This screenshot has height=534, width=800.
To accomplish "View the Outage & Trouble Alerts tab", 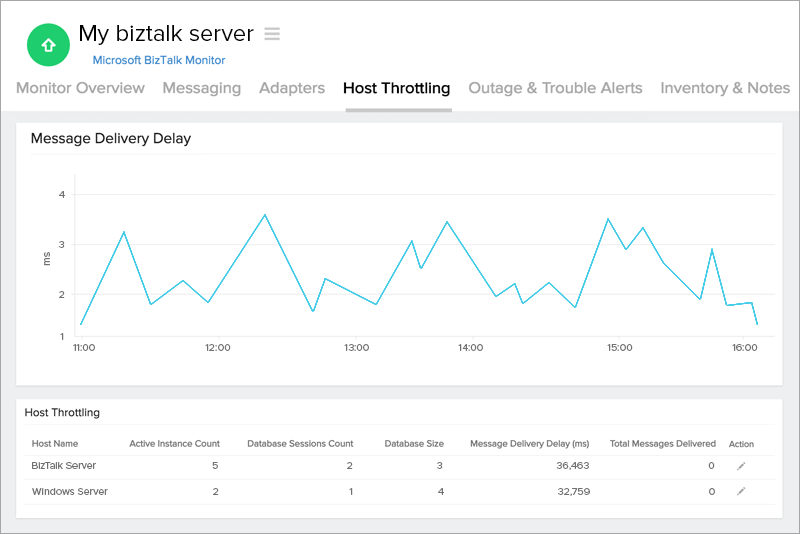I will (x=555, y=88).
